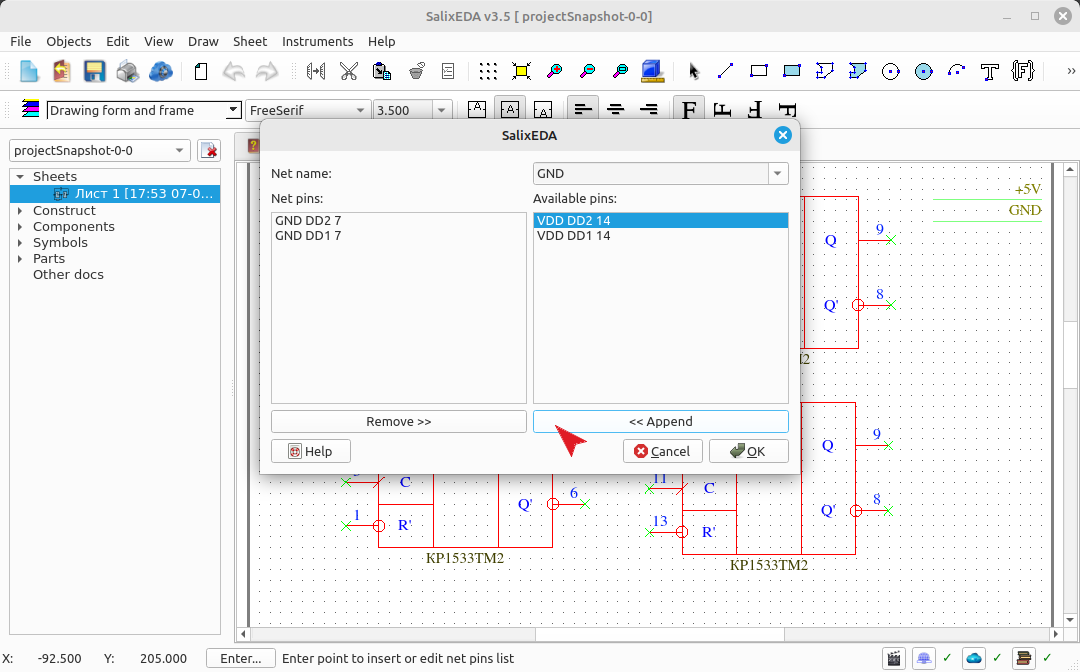Image resolution: width=1080 pixels, height=672 pixels.
Task: Create a new project file
Action: (29, 71)
